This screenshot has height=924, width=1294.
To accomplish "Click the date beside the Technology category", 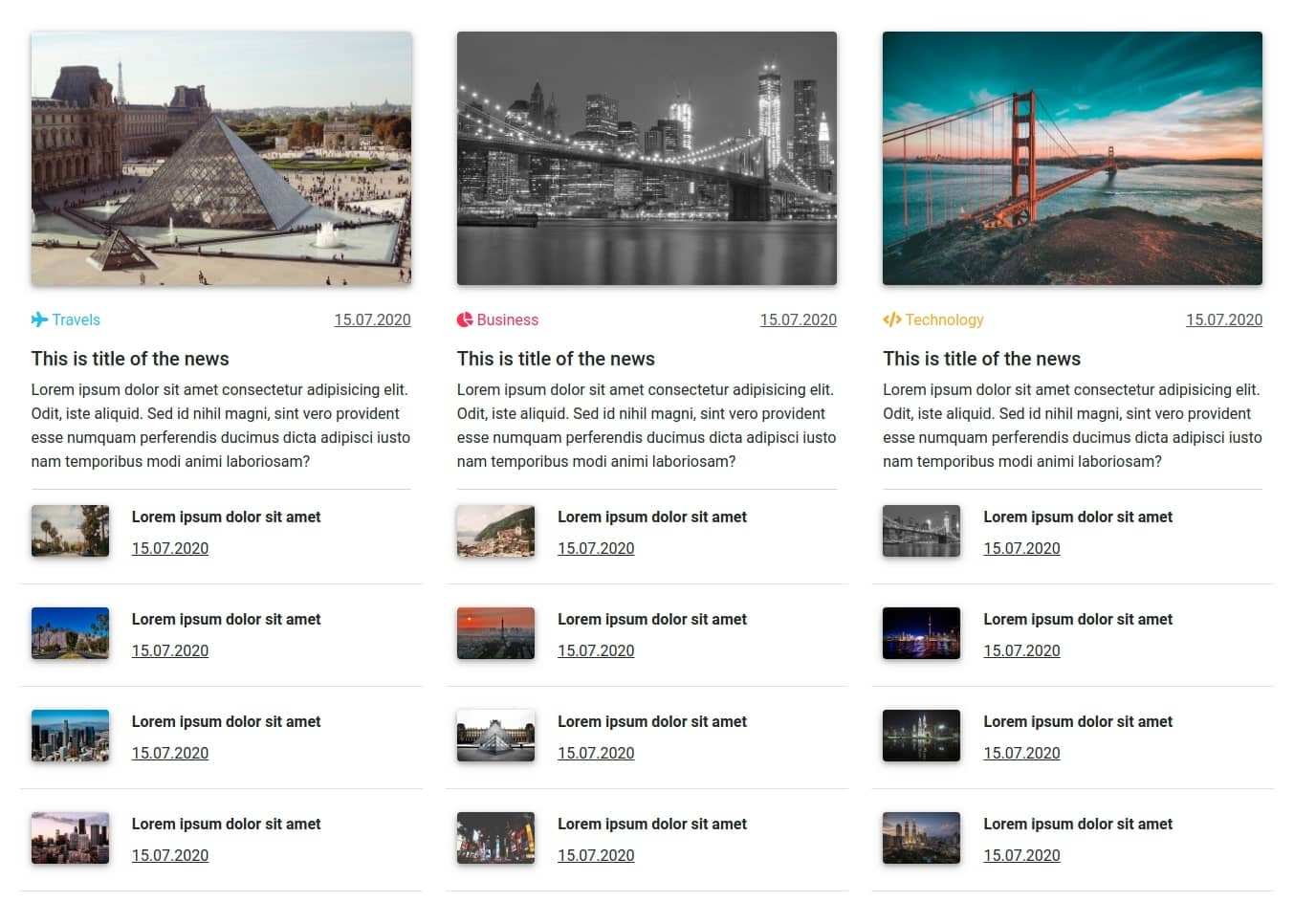I will (1223, 319).
